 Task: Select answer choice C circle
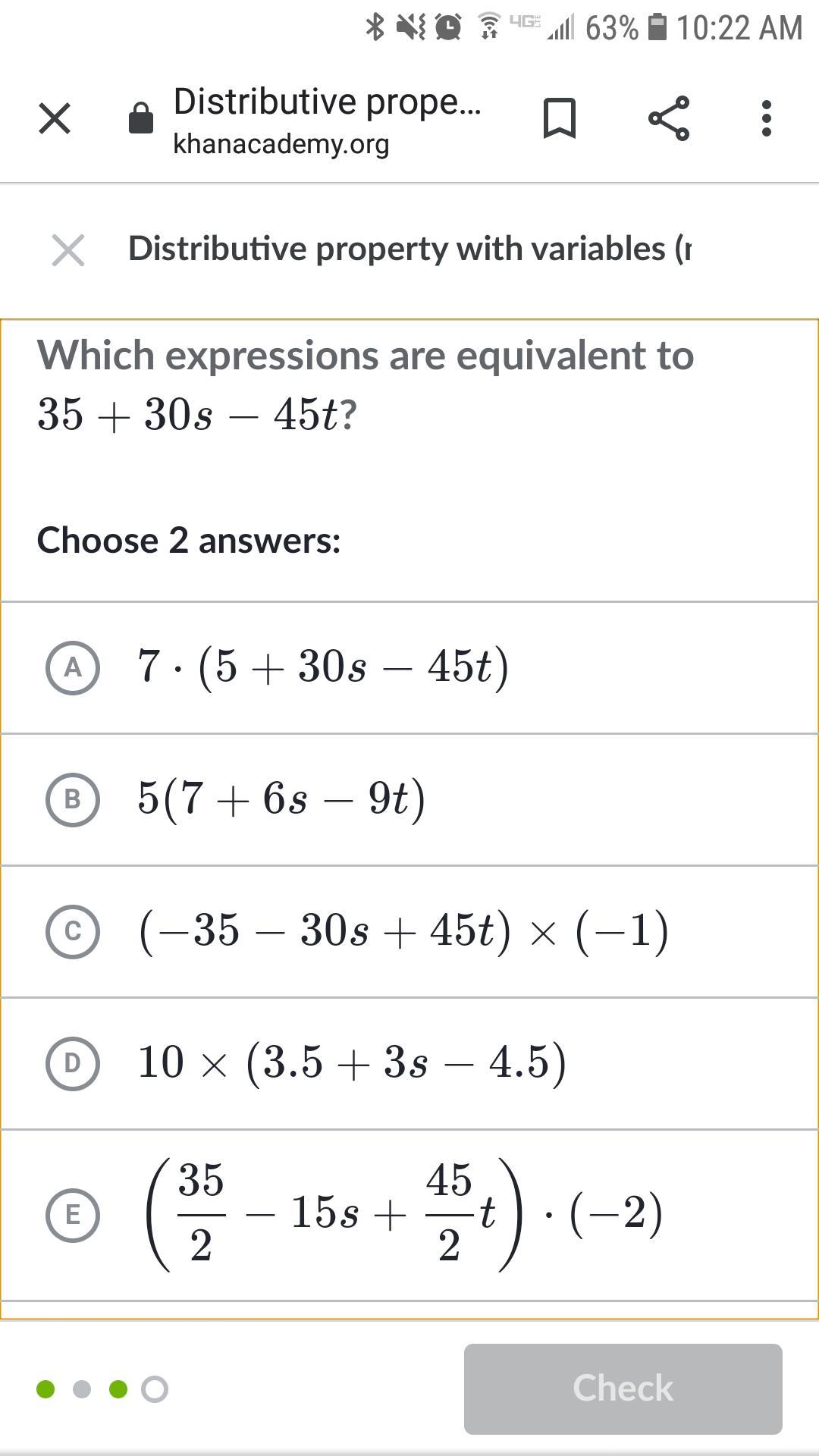point(73,930)
